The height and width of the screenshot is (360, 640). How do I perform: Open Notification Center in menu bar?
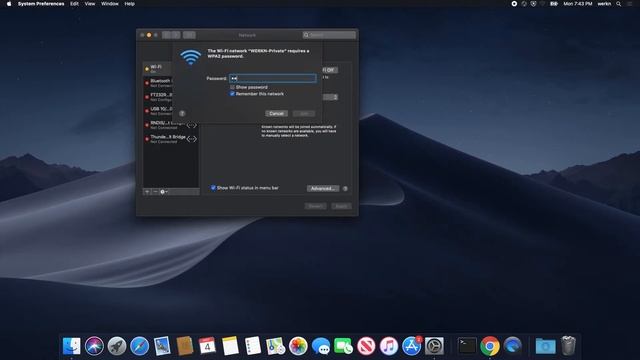(x=630, y=4)
